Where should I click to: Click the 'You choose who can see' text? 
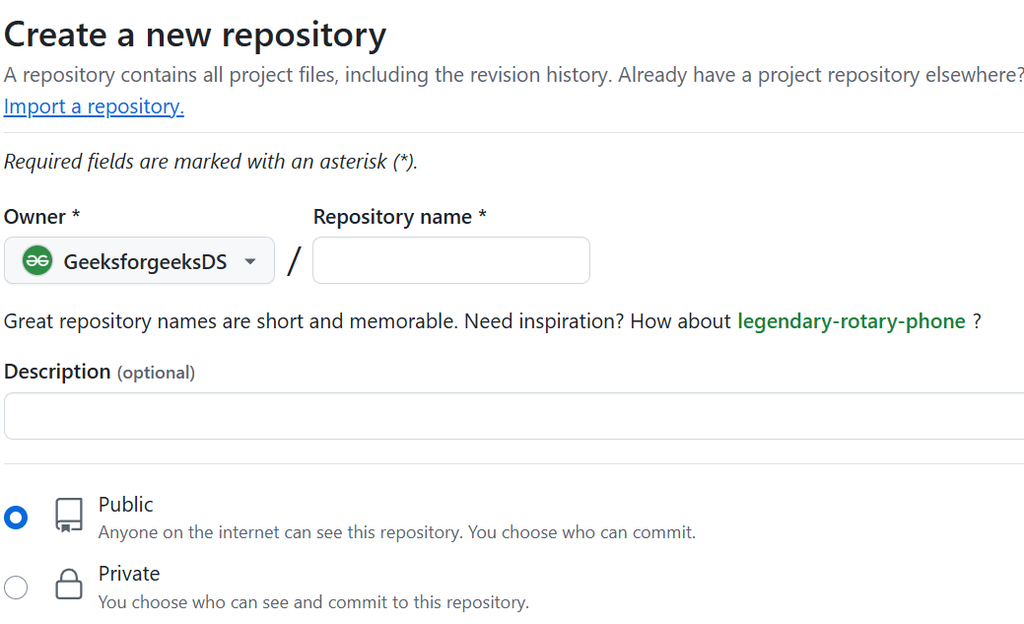coord(313,602)
